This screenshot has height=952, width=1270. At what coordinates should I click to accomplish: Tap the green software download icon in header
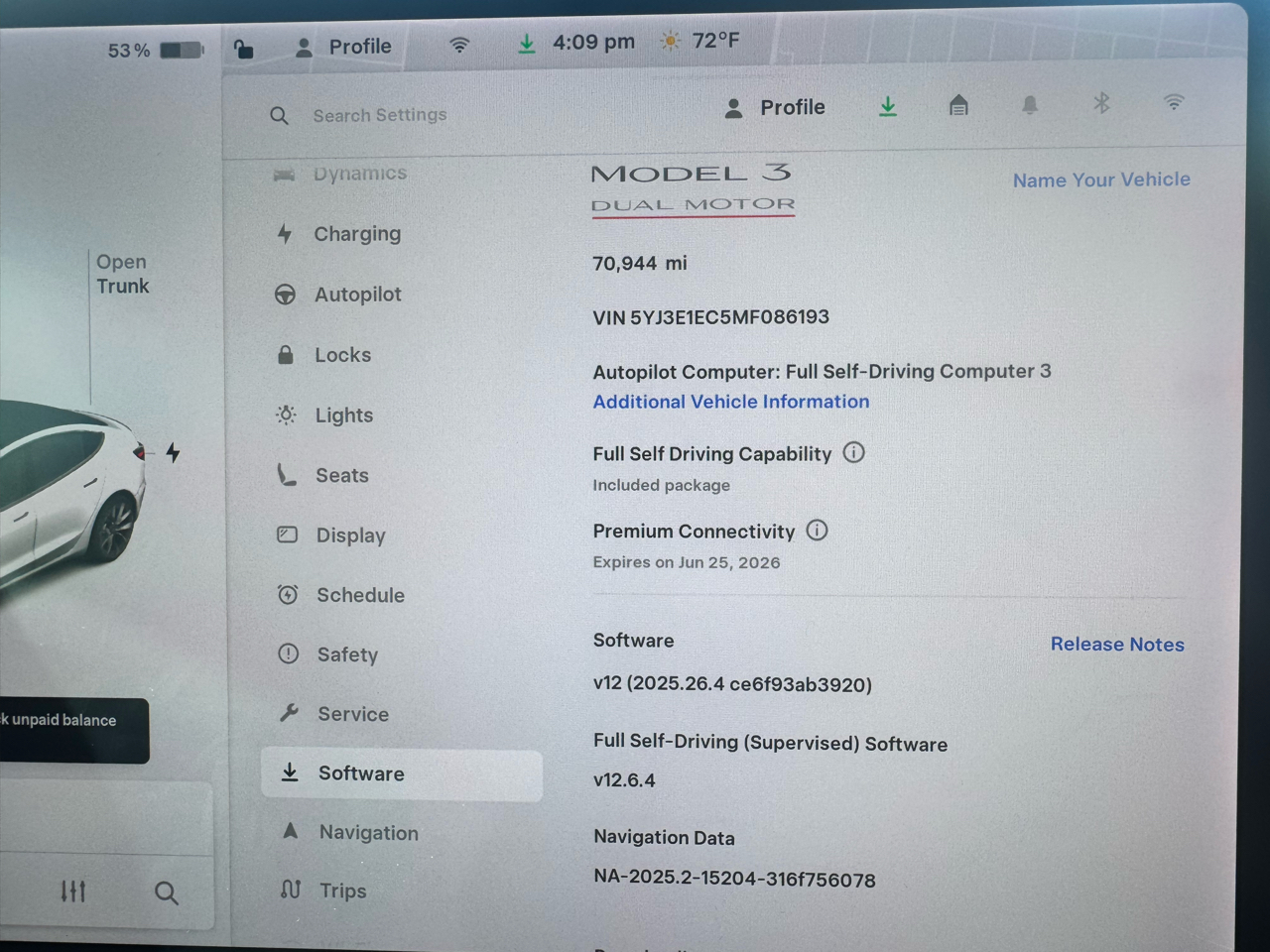coord(888,107)
